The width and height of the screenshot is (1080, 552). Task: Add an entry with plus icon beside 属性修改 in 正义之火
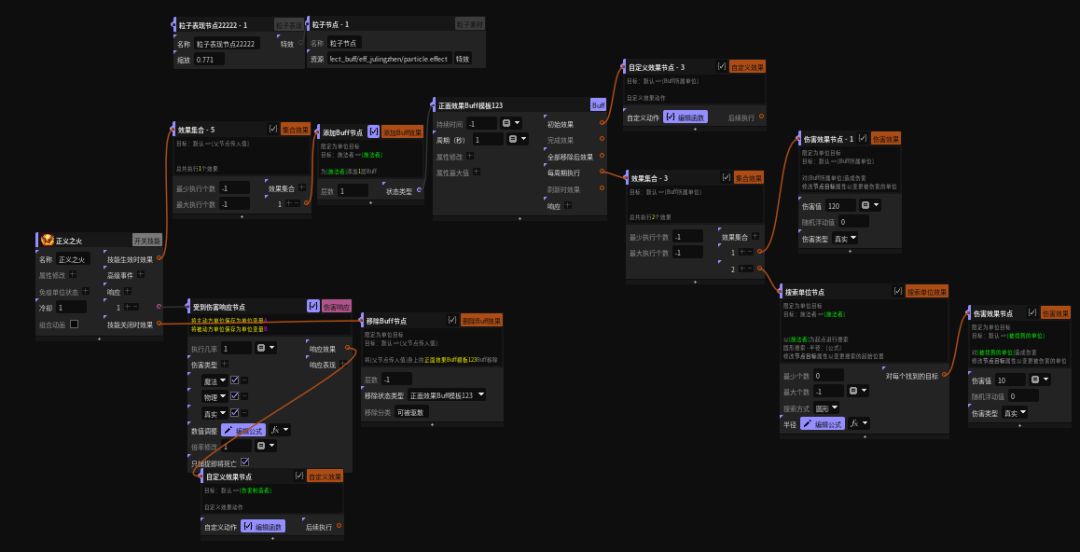click(73, 274)
